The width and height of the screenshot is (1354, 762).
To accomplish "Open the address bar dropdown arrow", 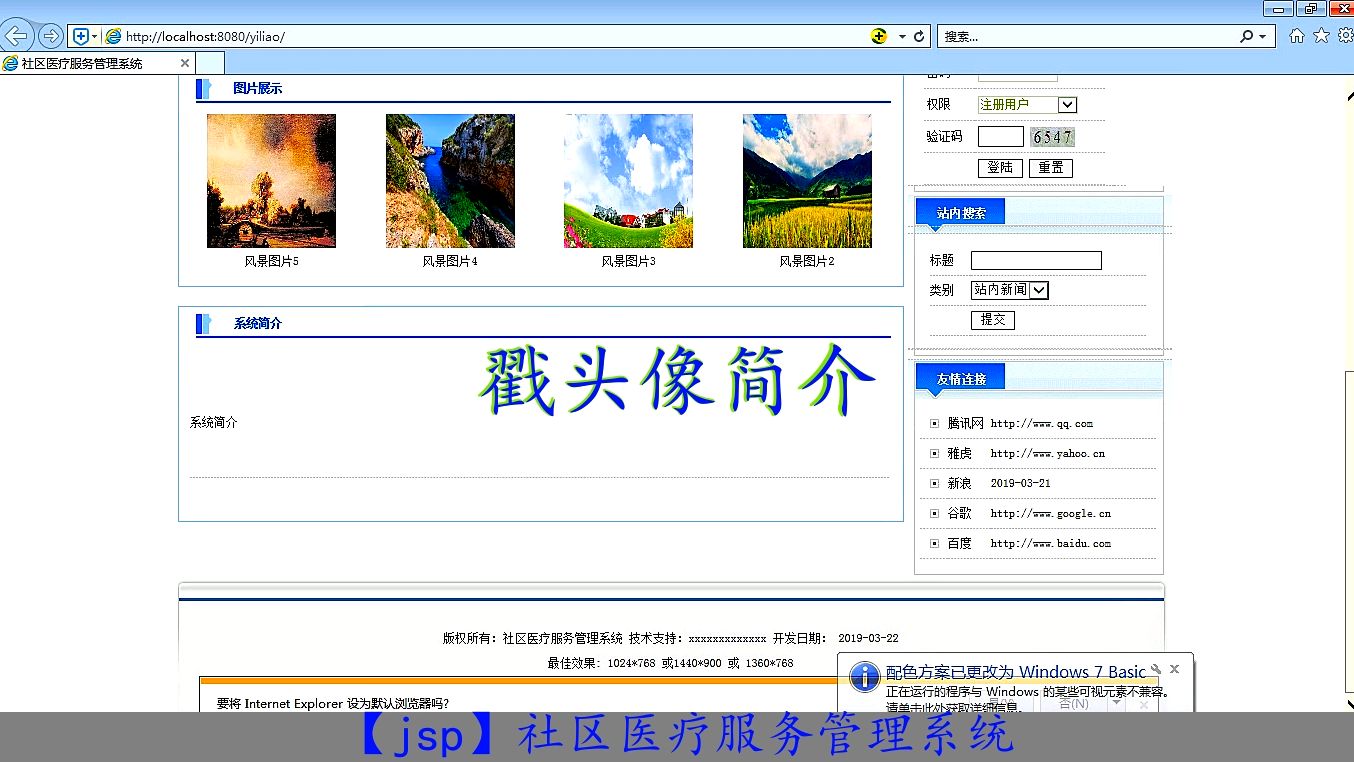I will pos(902,36).
